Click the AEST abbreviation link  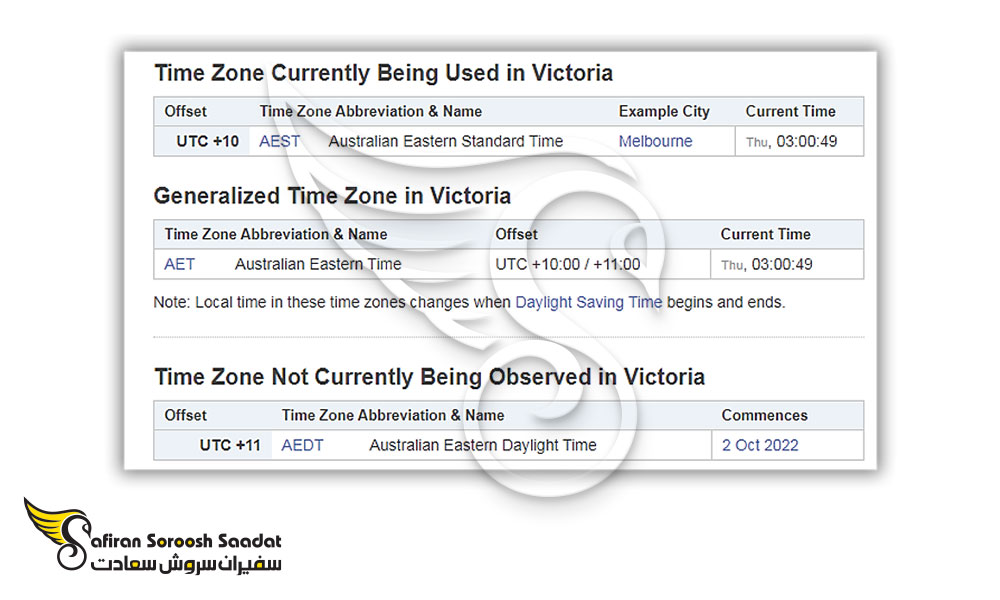(279, 142)
